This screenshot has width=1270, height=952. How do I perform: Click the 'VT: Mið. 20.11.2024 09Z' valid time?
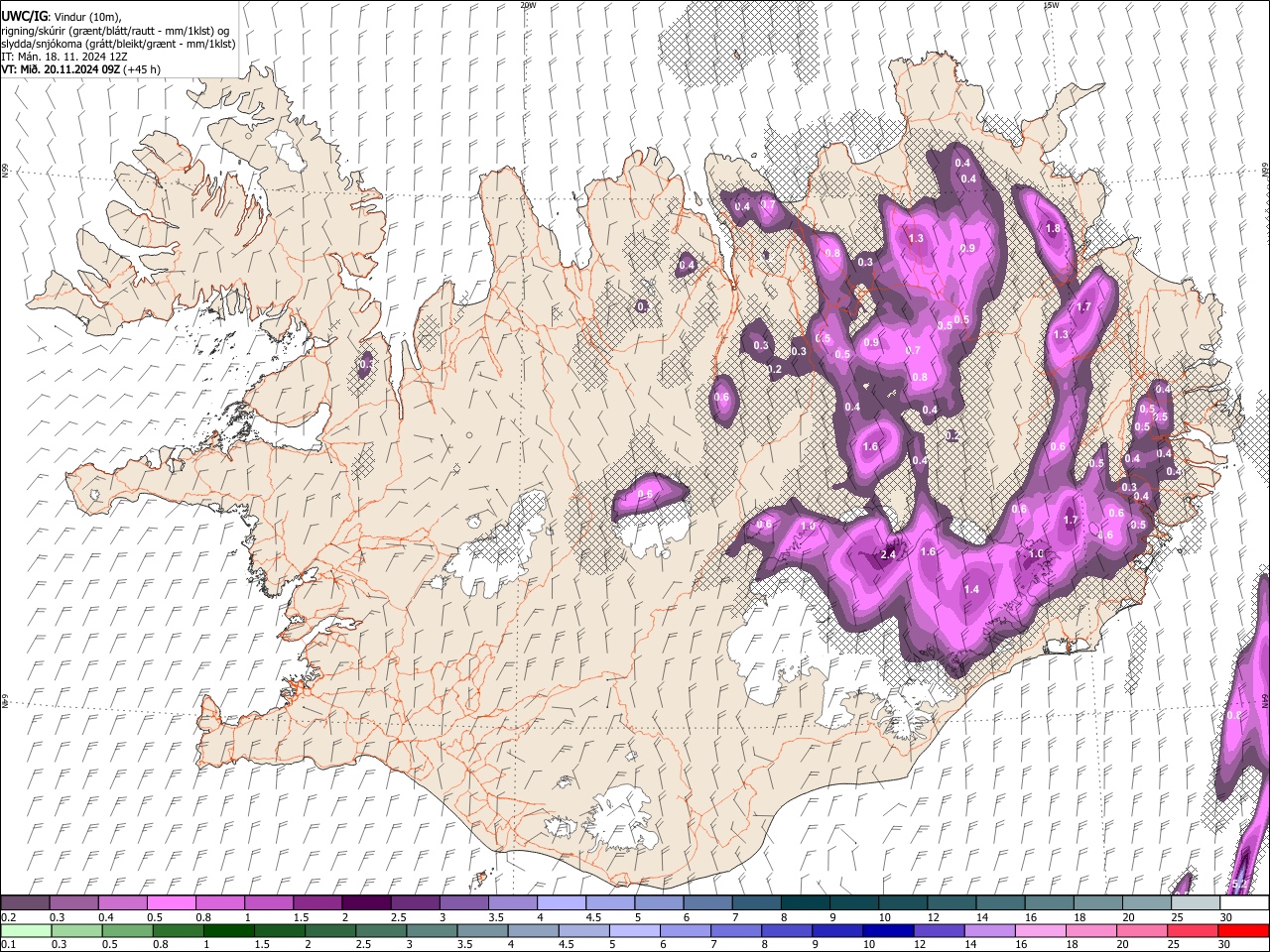[x=61, y=69]
